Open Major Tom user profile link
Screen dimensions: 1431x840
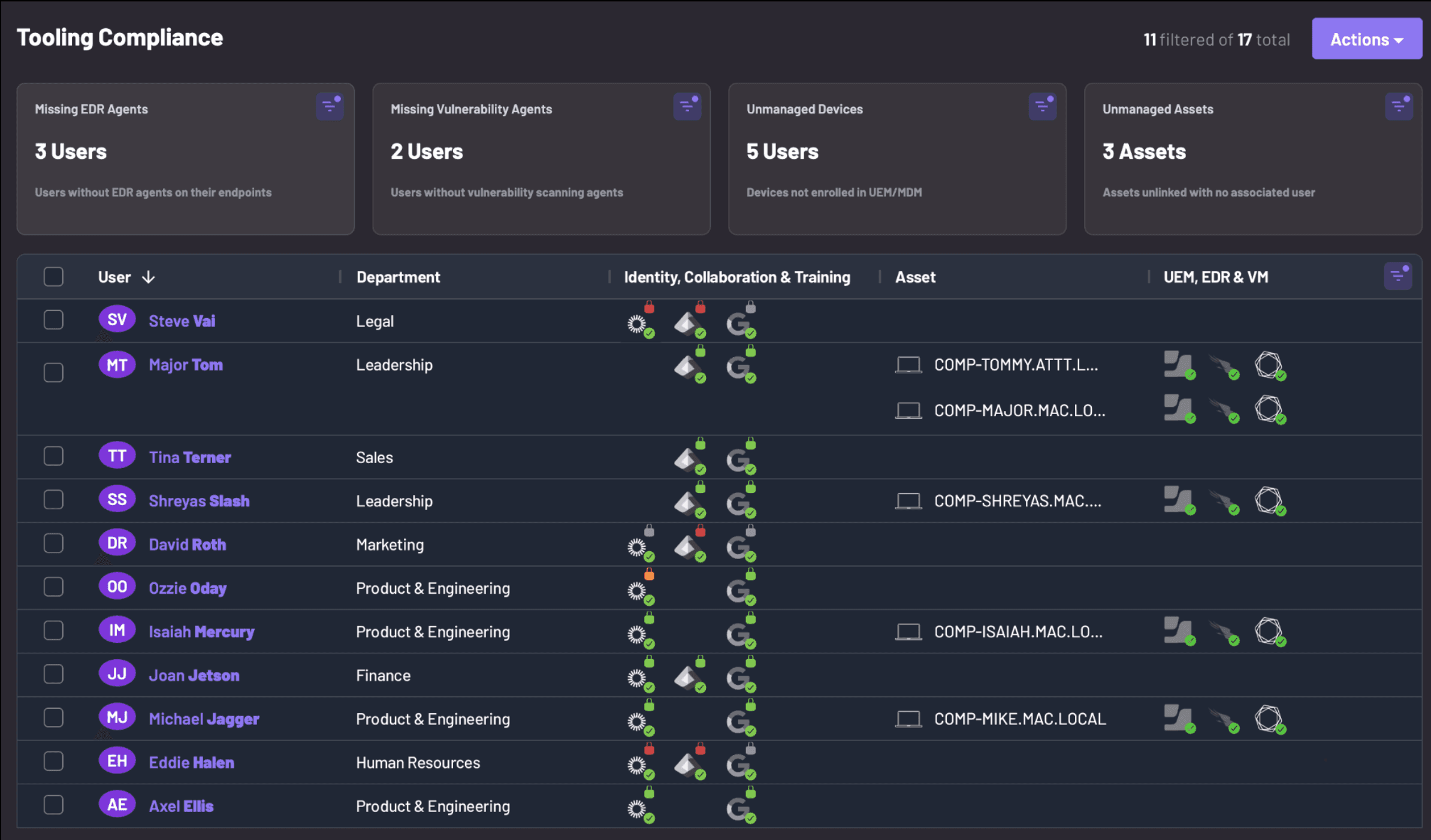(186, 365)
